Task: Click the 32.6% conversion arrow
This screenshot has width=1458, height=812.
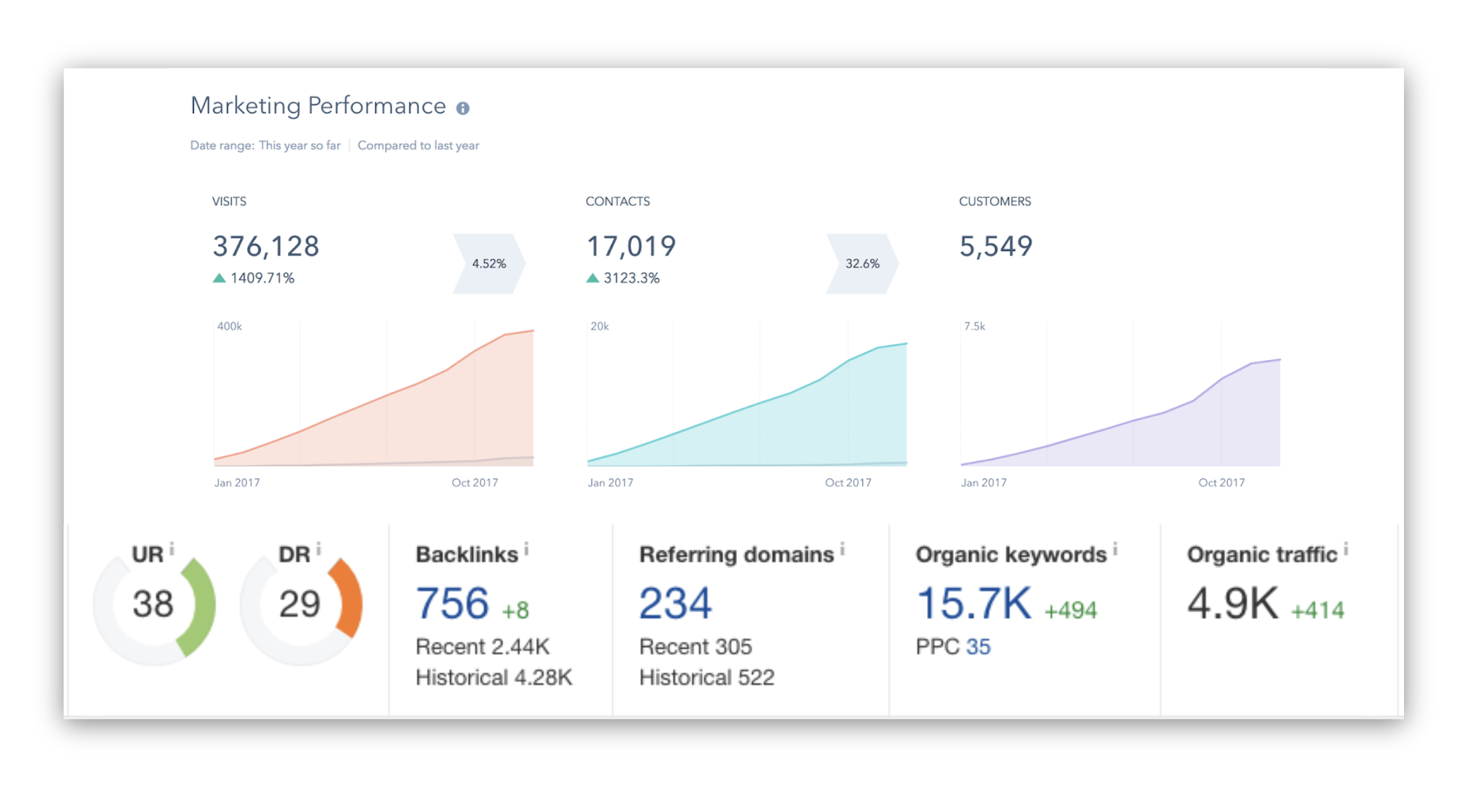Action: (x=862, y=263)
